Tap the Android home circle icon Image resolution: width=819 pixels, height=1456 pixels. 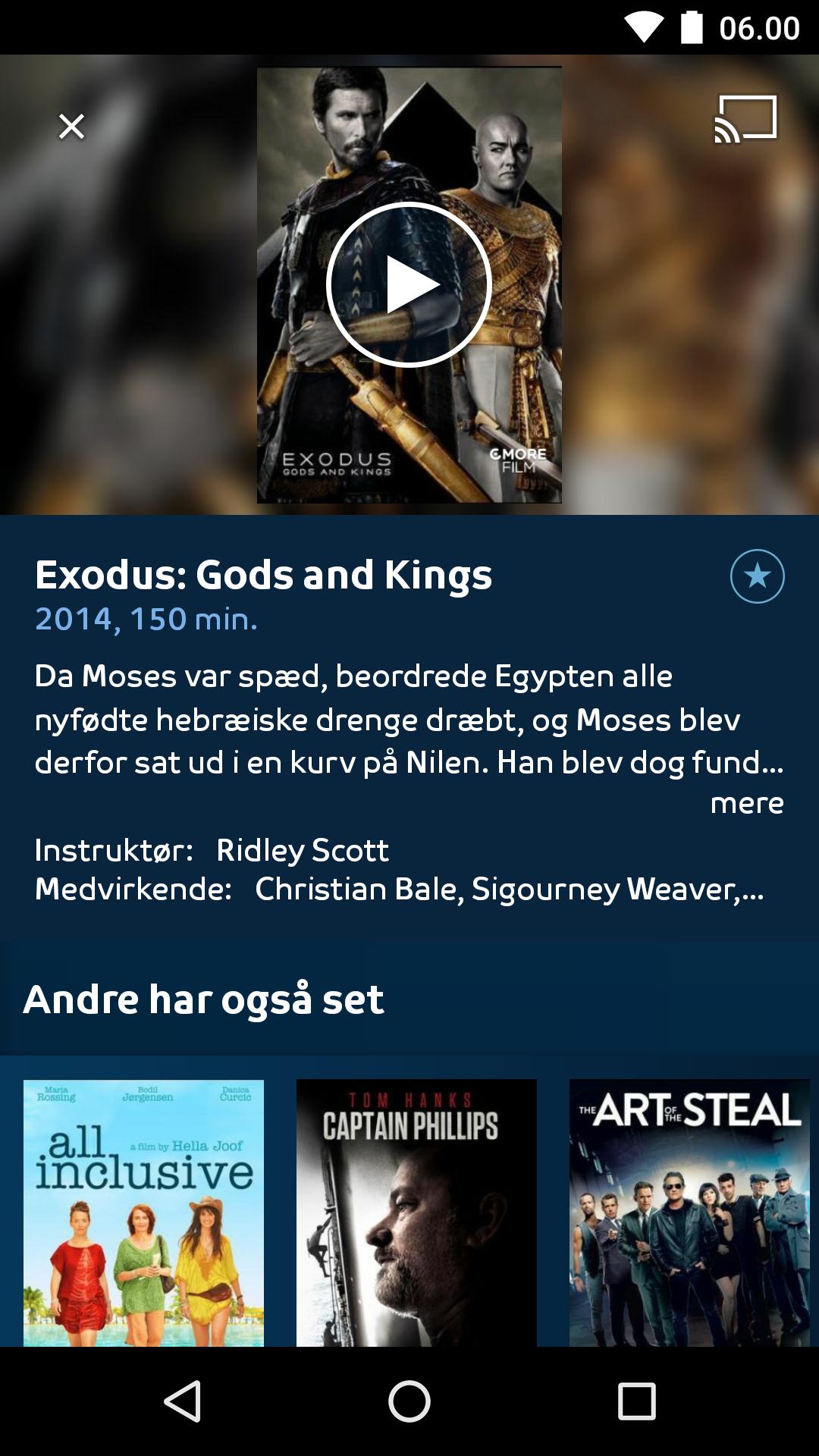pos(409,1401)
